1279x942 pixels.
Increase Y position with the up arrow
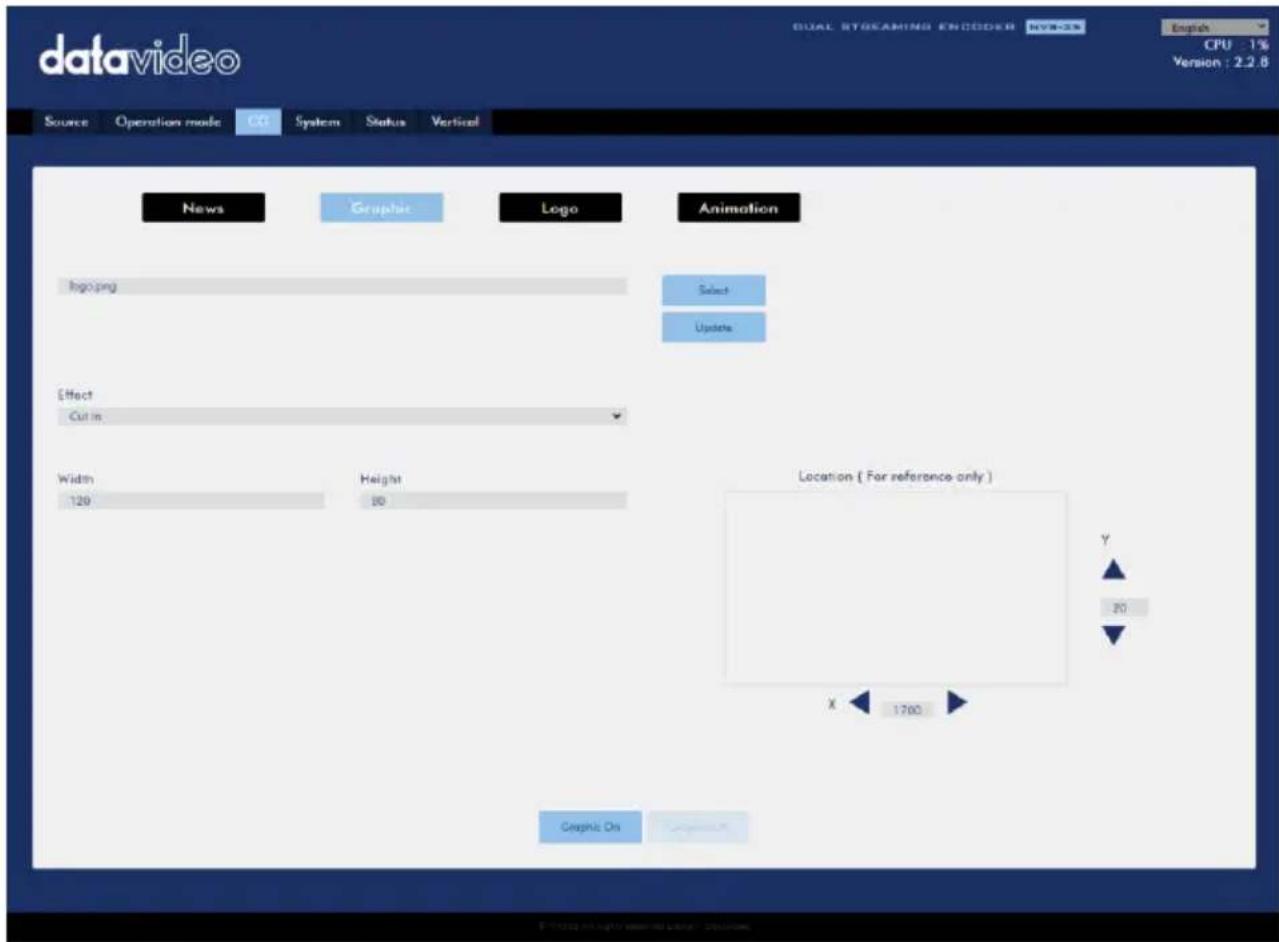click(x=1114, y=570)
